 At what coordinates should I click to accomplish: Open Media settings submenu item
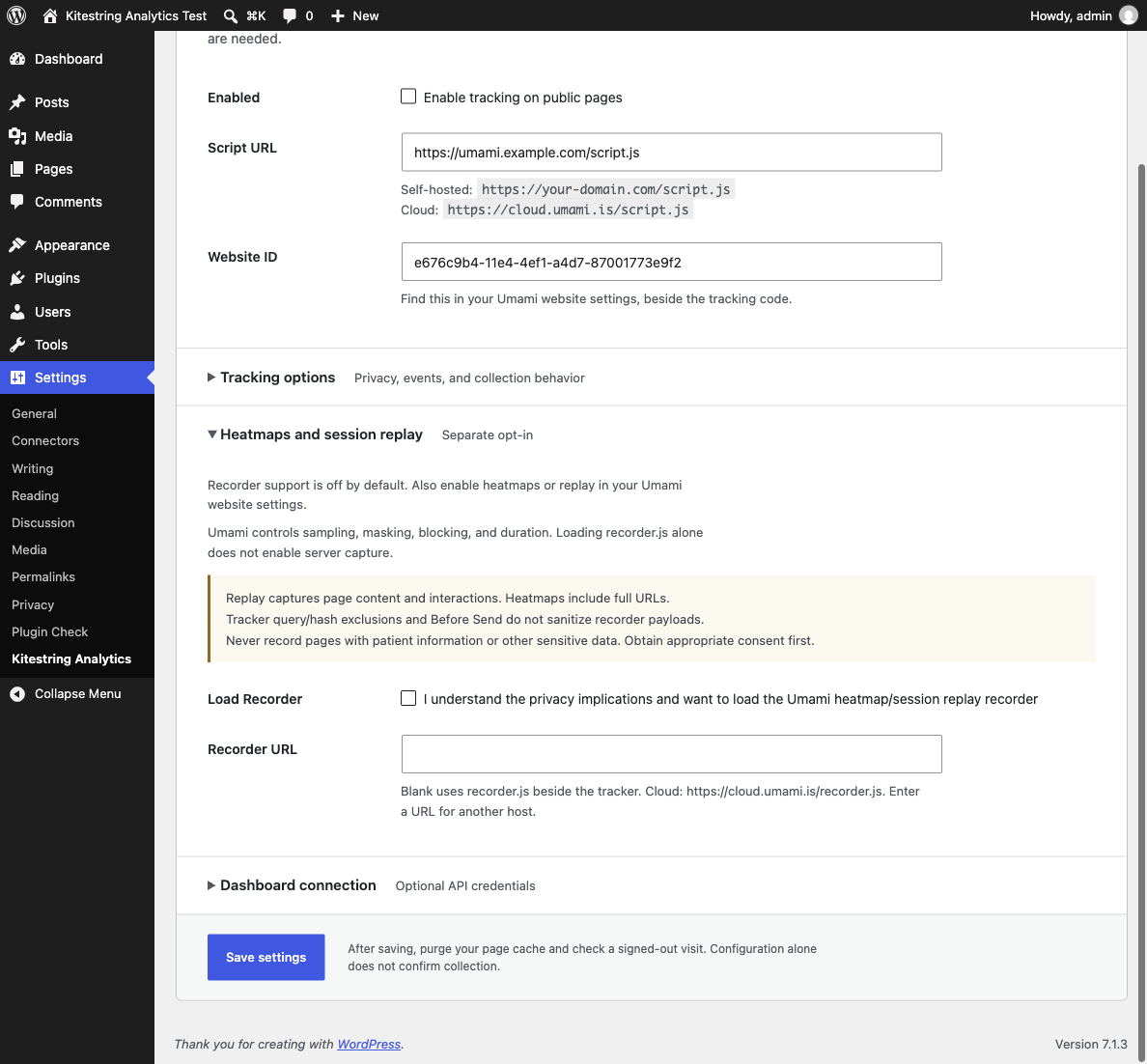pyautogui.click(x=29, y=549)
